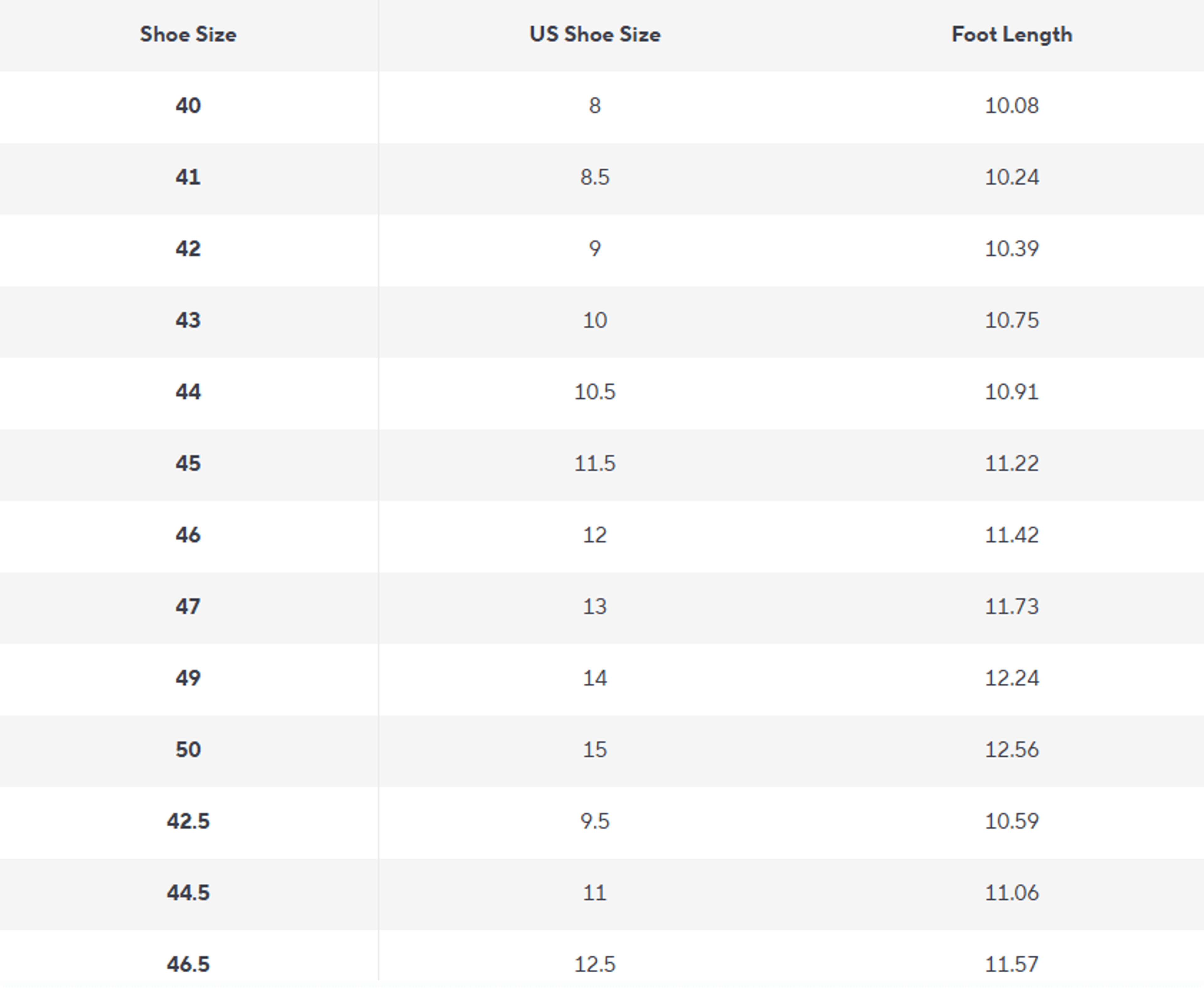Viewport: 1204px width, 999px height.
Task: Click the US Shoe Size column header
Action: 594,34
